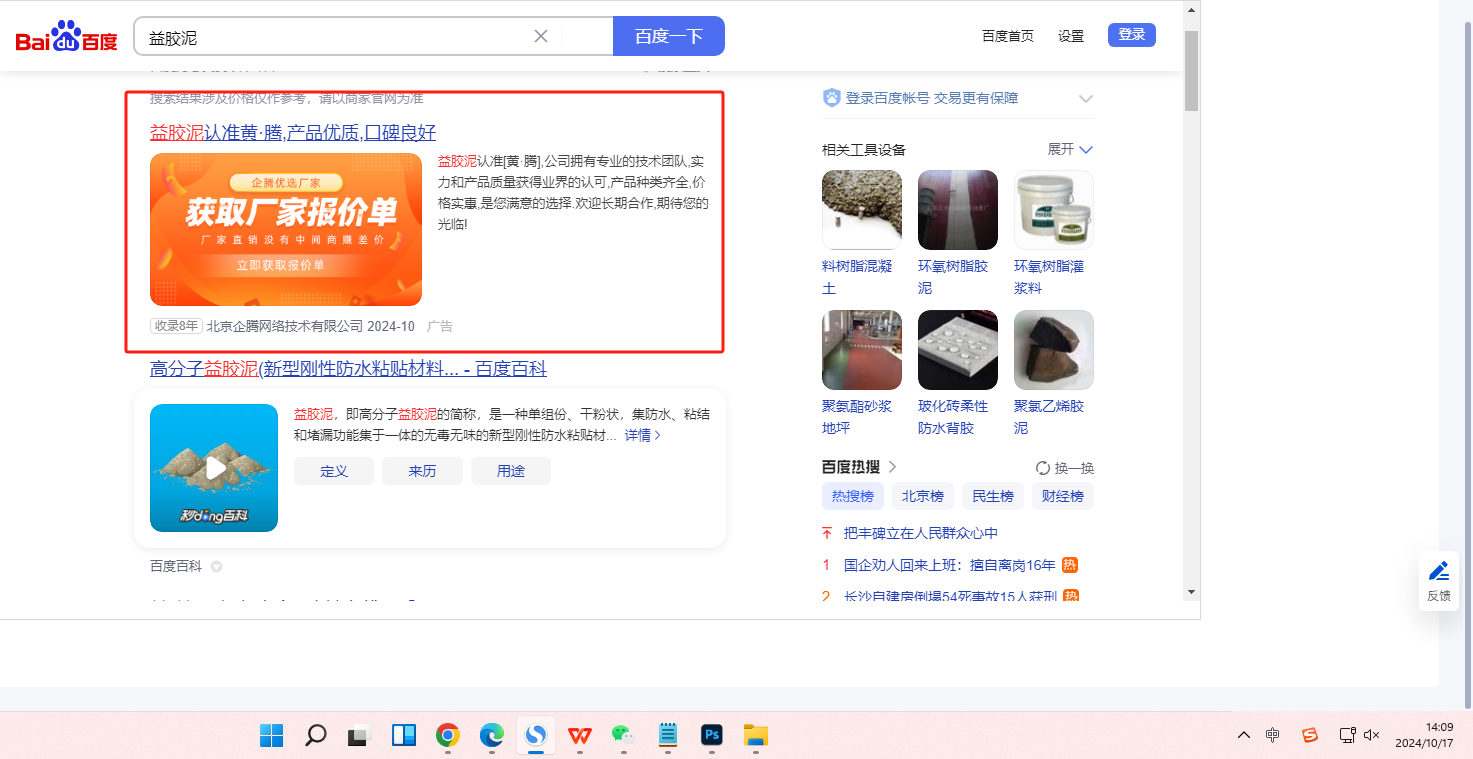Click the Baidu logo
The height and width of the screenshot is (759, 1473).
(x=66, y=37)
